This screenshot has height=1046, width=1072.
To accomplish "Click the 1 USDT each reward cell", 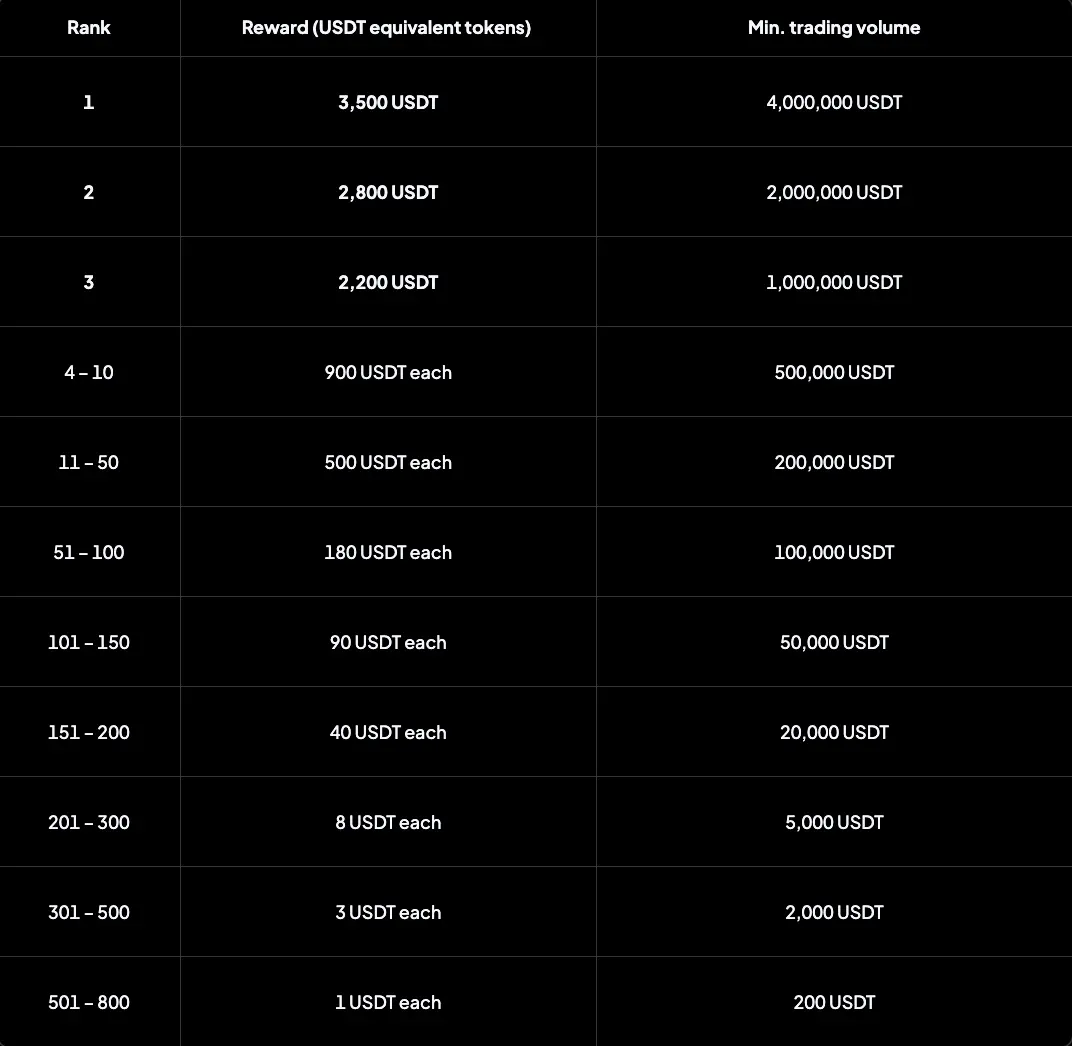I will point(388,1002).
